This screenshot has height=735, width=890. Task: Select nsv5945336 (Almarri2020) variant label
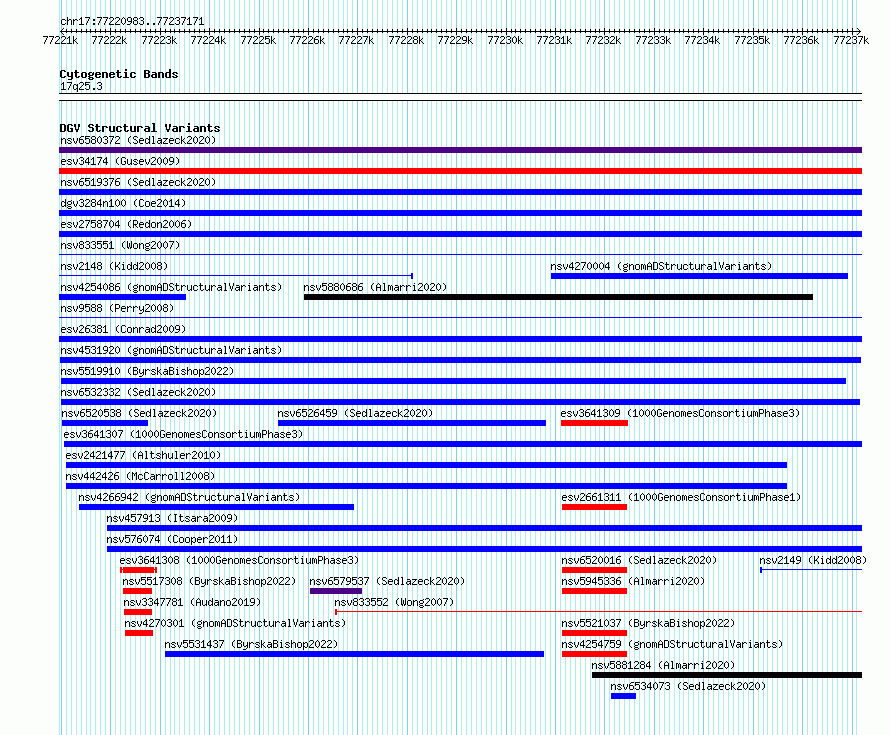[x=633, y=581]
